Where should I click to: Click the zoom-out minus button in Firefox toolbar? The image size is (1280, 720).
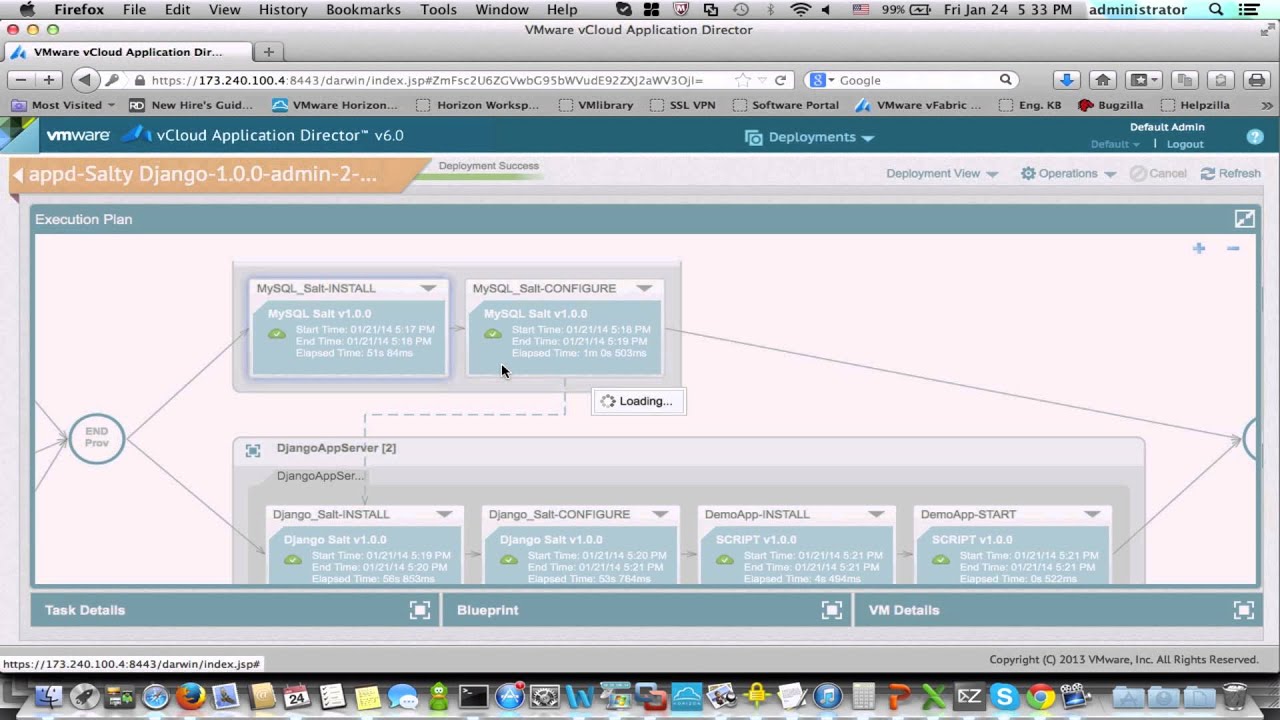pos(21,80)
